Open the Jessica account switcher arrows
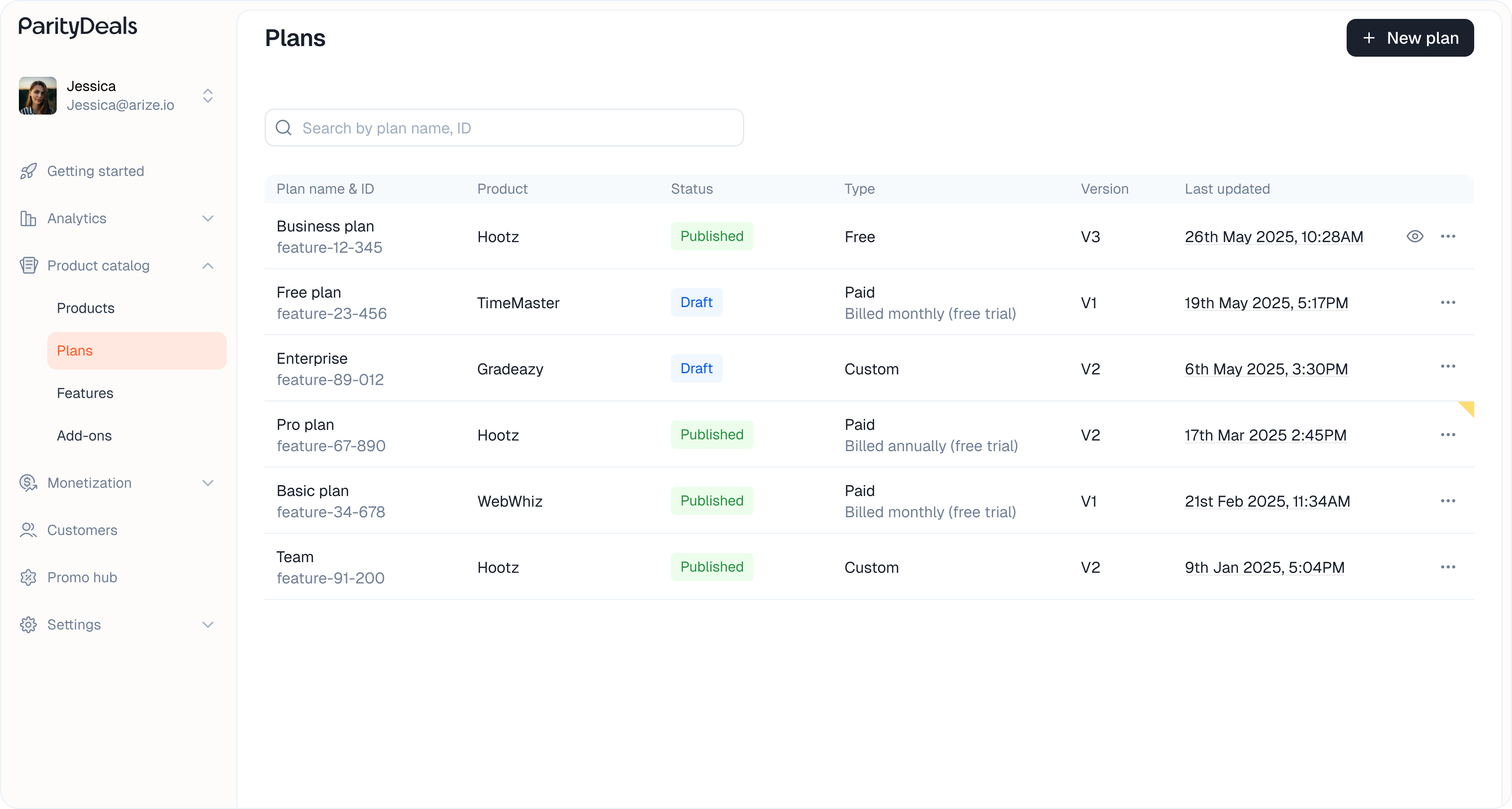1512x809 pixels. pos(208,96)
